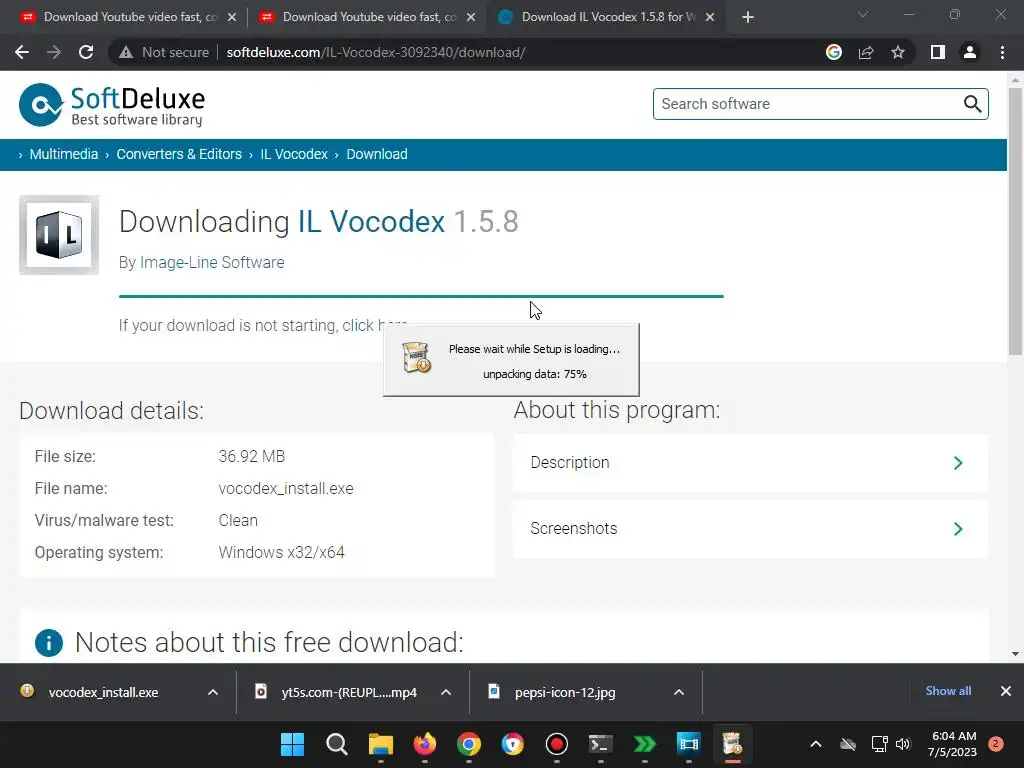Click the scrollbar down arrow

coord(1015,654)
